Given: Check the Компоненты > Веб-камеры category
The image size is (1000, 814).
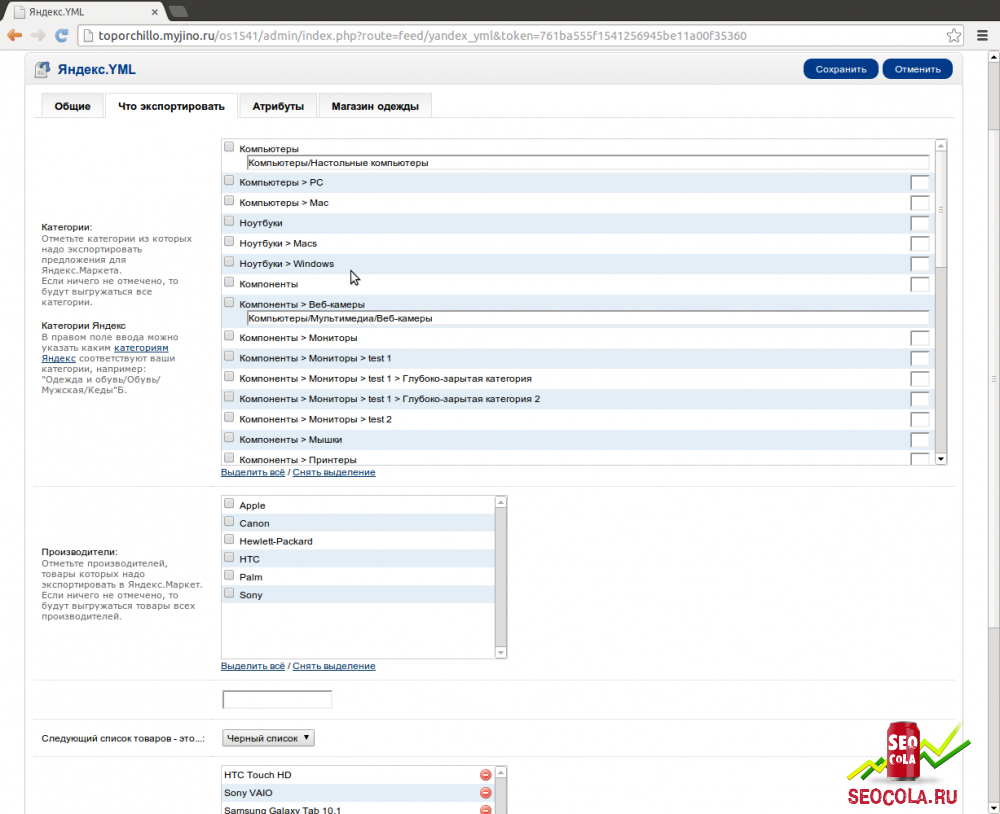Looking at the screenshot, I should point(229,303).
